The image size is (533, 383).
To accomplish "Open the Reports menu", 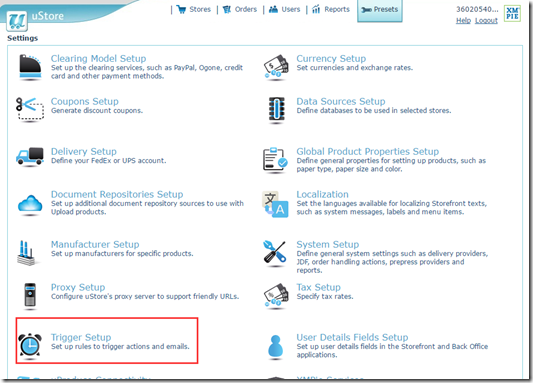I will coord(331,10).
